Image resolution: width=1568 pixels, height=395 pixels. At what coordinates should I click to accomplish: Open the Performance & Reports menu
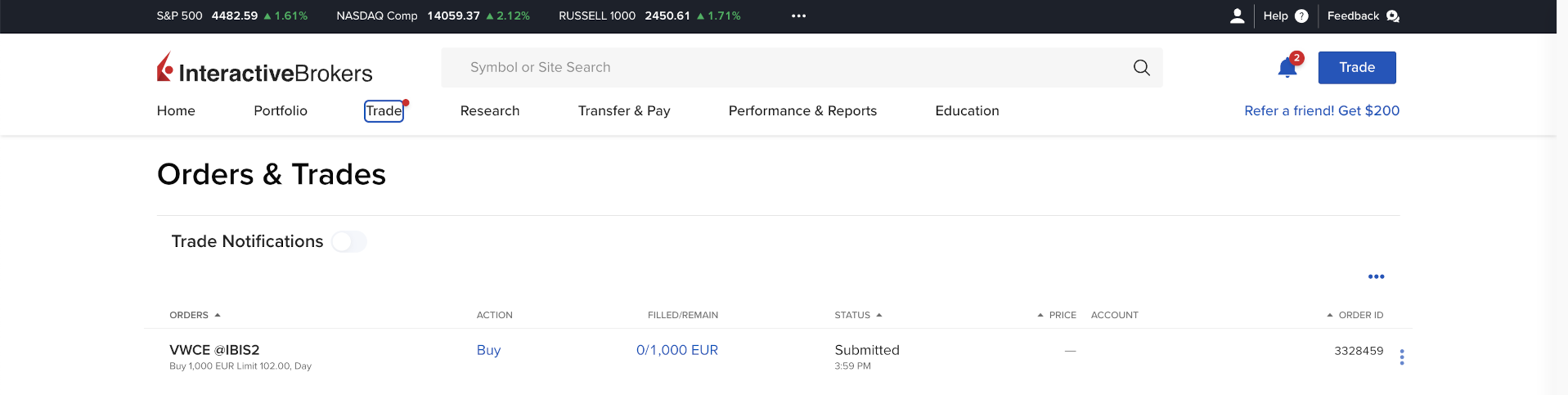click(802, 111)
